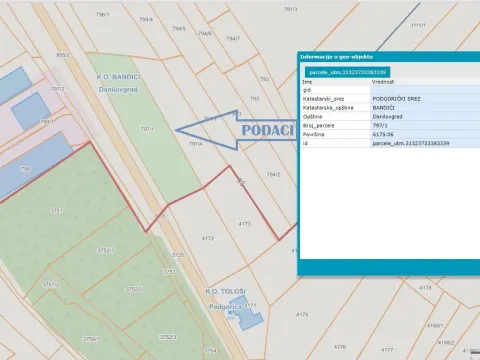
Task: Click parcel label 4177
Action: [387, 350]
